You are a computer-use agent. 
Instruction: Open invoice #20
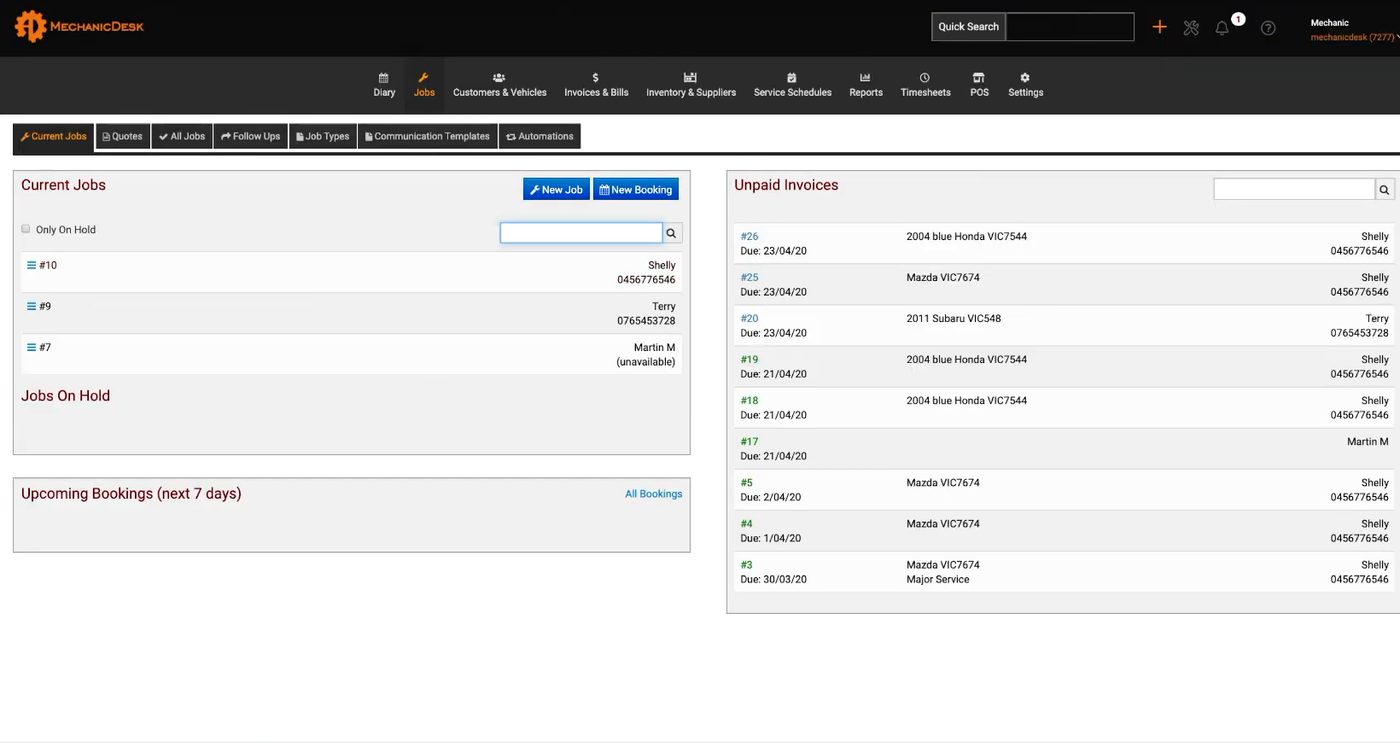[749, 319]
